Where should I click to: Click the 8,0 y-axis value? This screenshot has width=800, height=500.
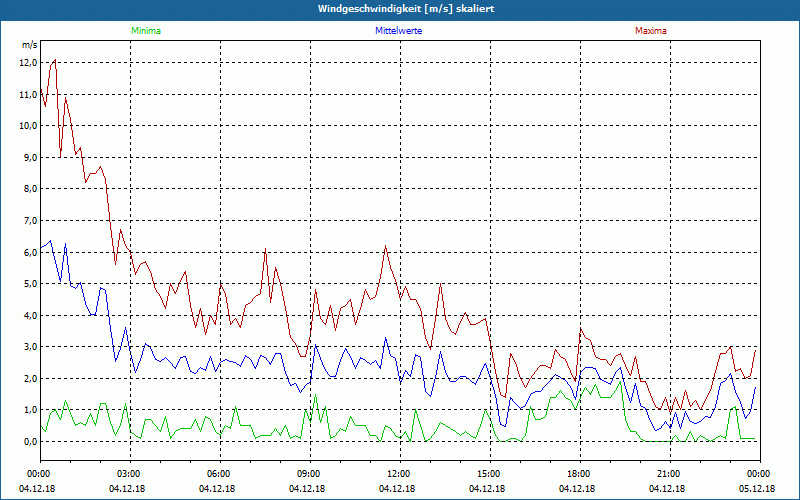tap(31, 189)
